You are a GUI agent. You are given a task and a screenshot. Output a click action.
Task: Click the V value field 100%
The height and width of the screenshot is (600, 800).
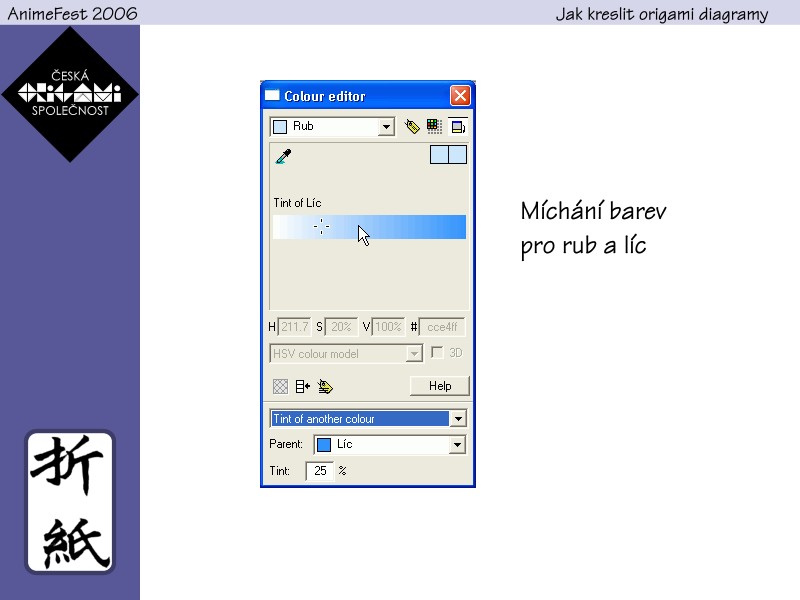[388, 327]
